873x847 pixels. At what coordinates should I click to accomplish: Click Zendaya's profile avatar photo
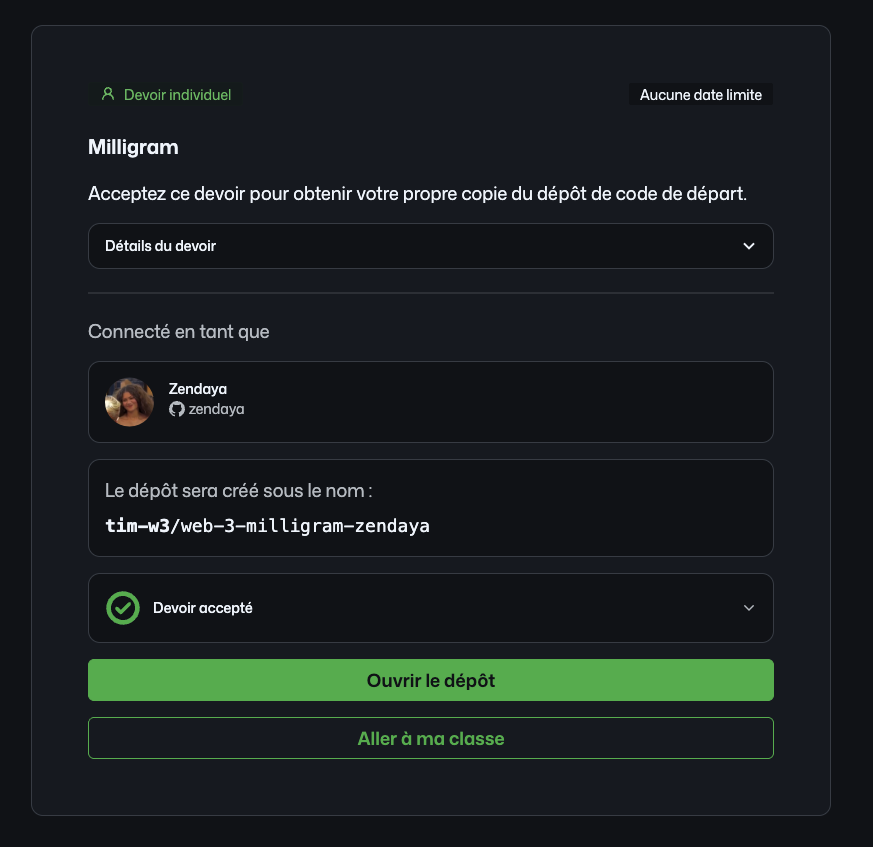pos(130,402)
